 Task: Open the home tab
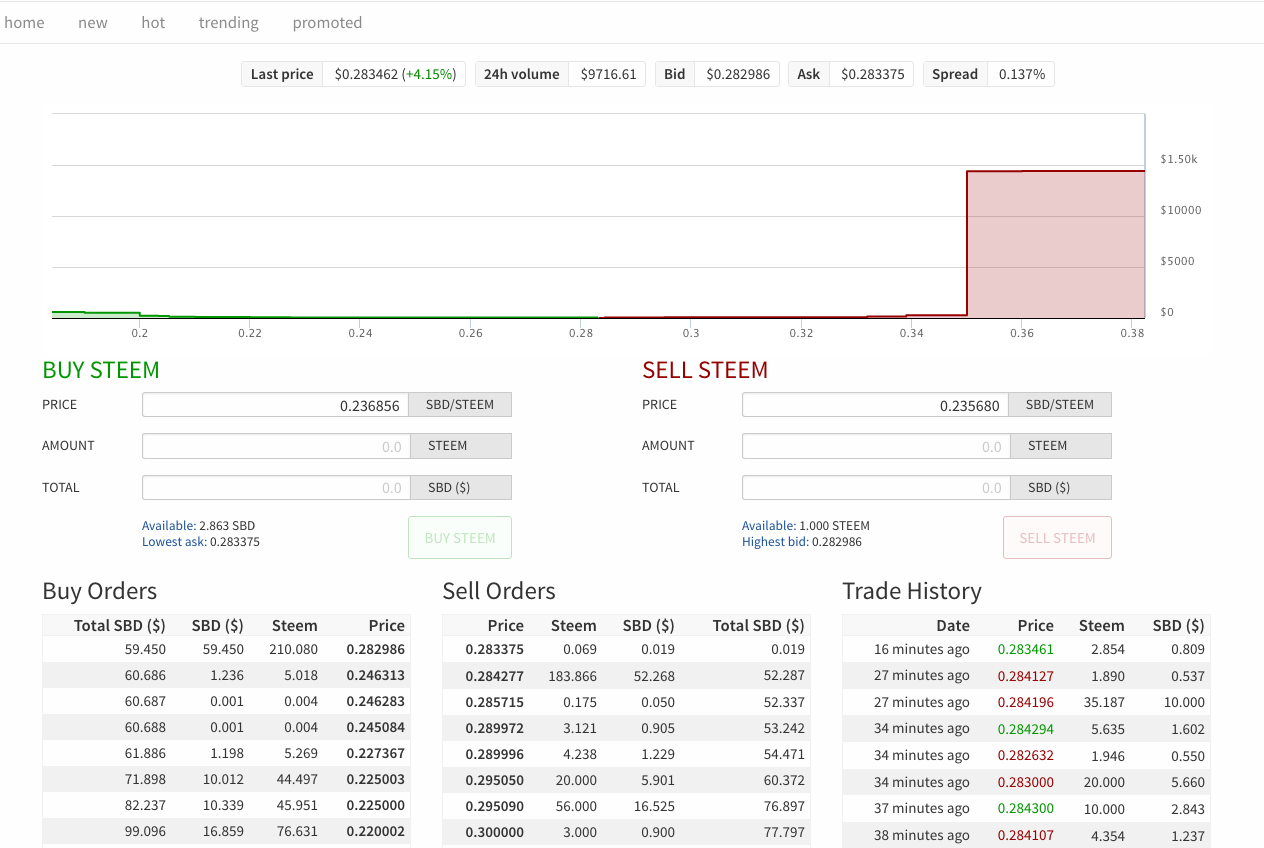tap(24, 22)
